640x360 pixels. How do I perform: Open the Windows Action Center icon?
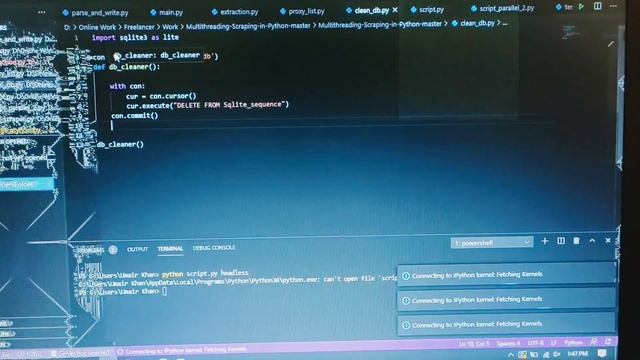tap(602, 353)
